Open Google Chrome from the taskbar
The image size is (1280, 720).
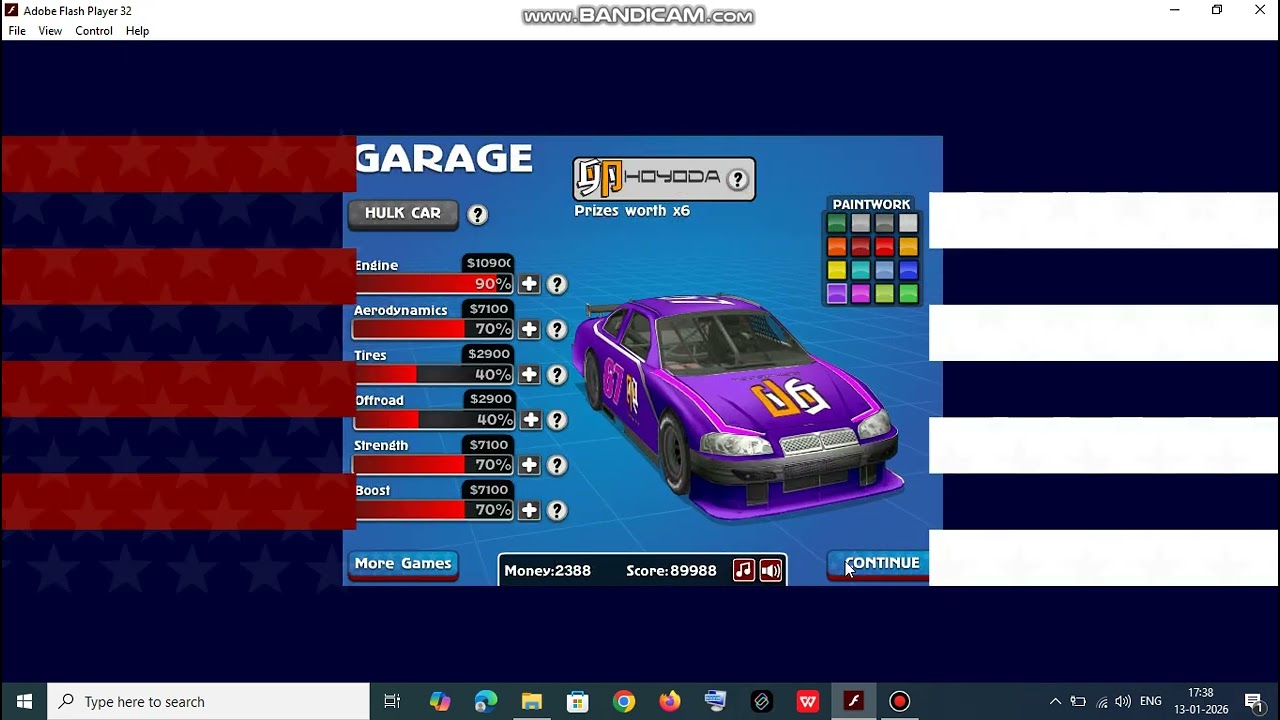[x=624, y=702]
